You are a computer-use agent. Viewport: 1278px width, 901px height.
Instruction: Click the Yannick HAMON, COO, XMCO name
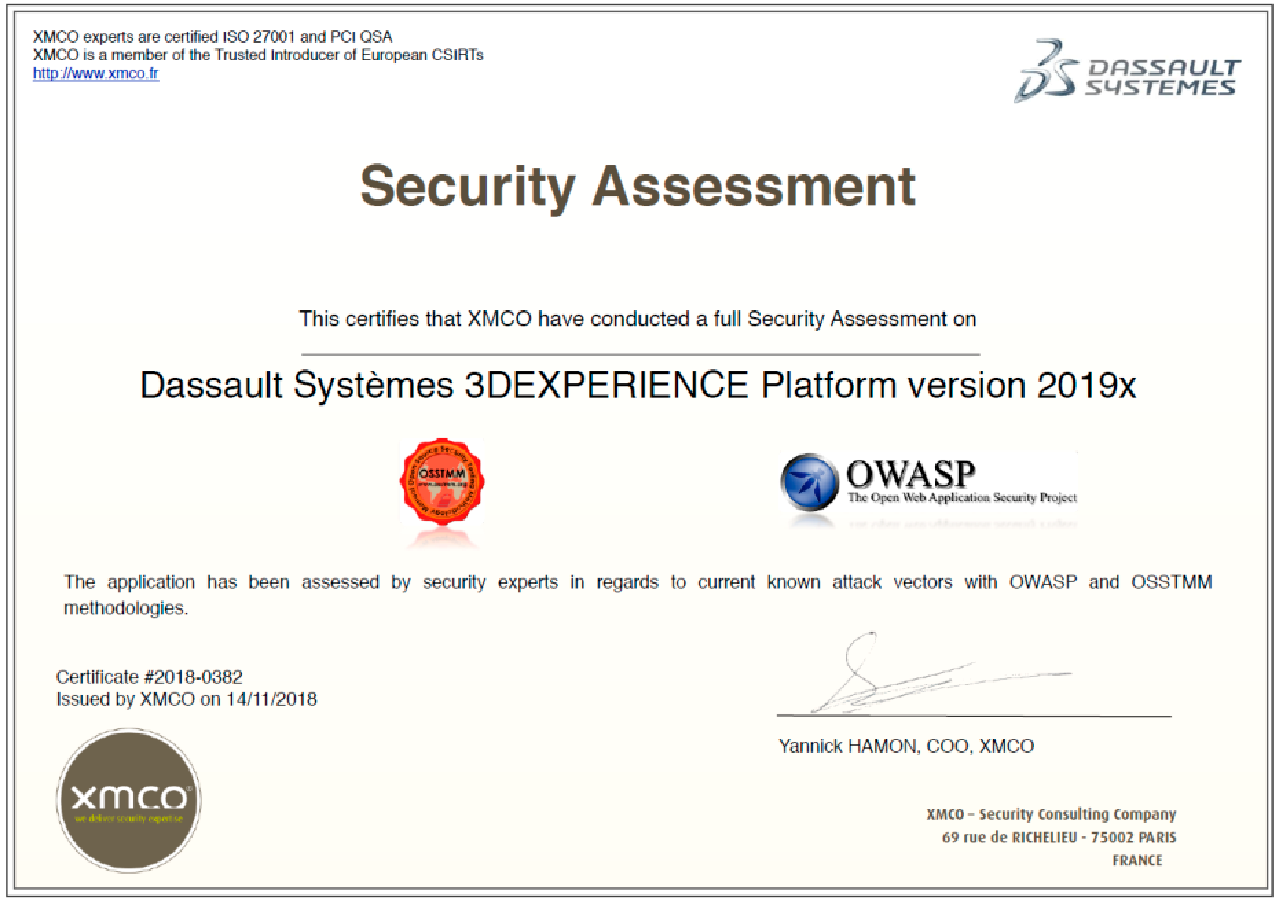tap(906, 746)
